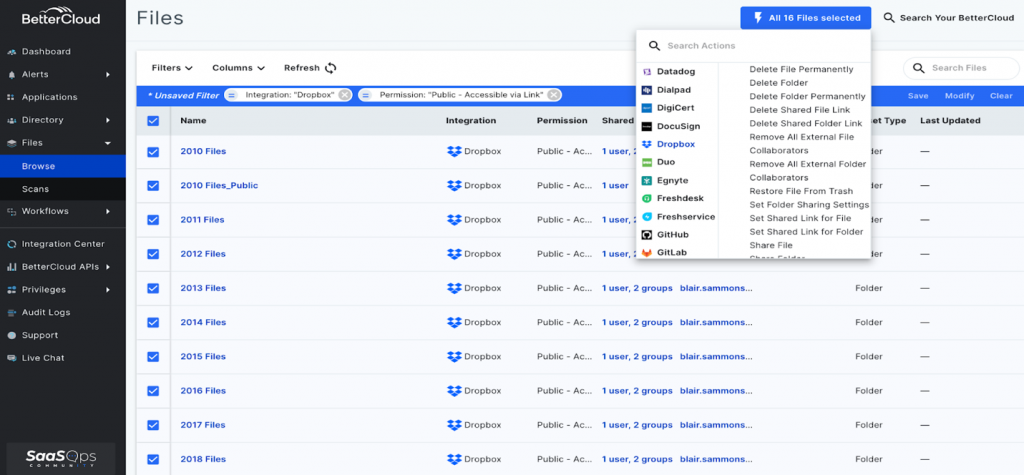Click the Egnyte integration icon
The width and height of the screenshot is (1024, 475).
[x=647, y=180]
